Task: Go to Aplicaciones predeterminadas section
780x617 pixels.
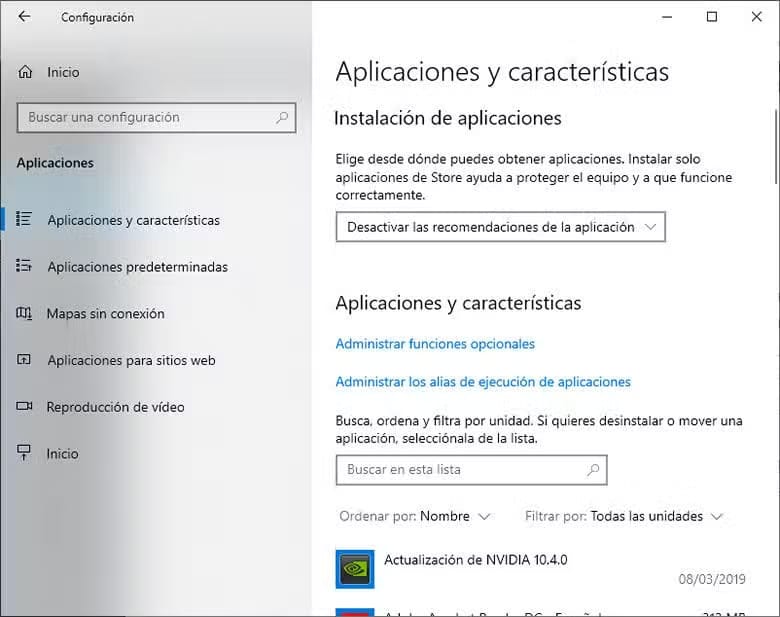Action: click(x=137, y=267)
